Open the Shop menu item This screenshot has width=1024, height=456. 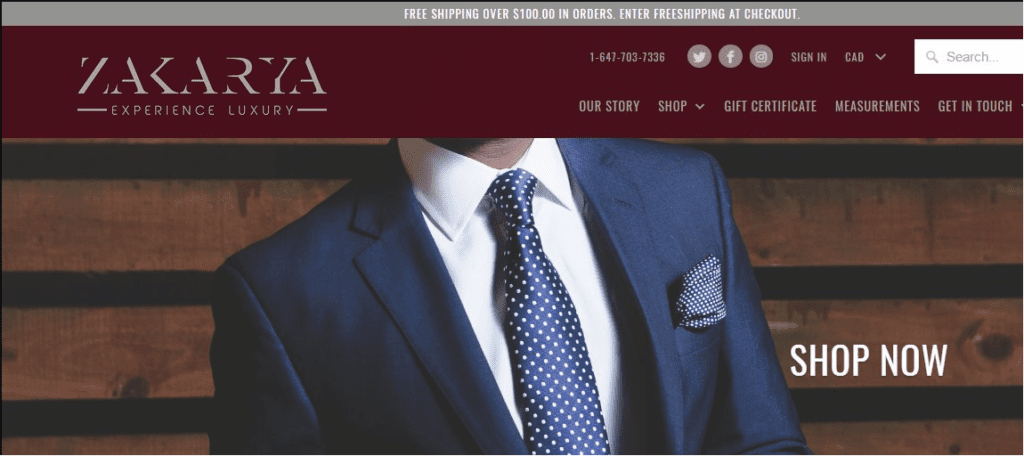click(x=672, y=106)
